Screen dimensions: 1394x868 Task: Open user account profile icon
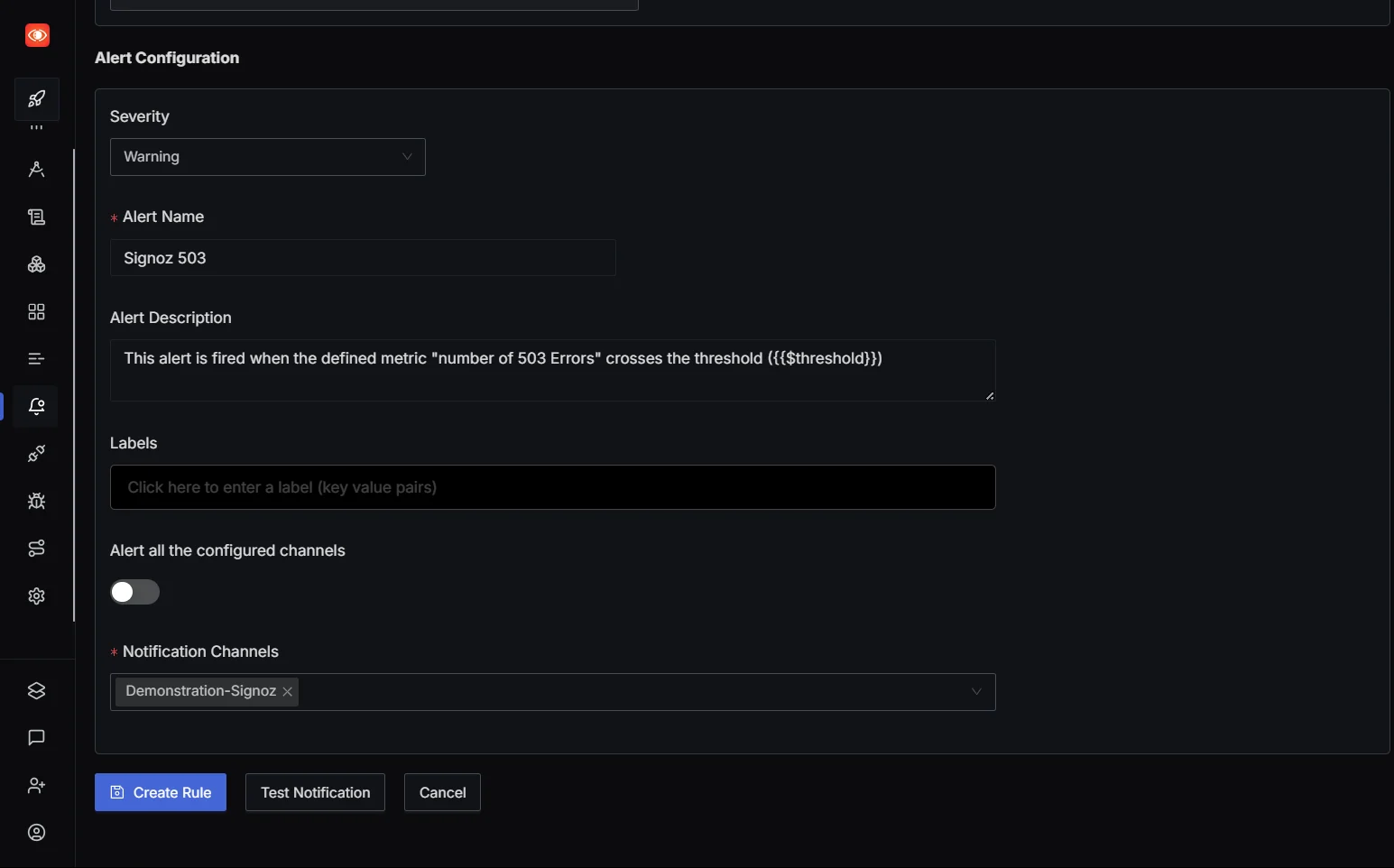click(37, 833)
